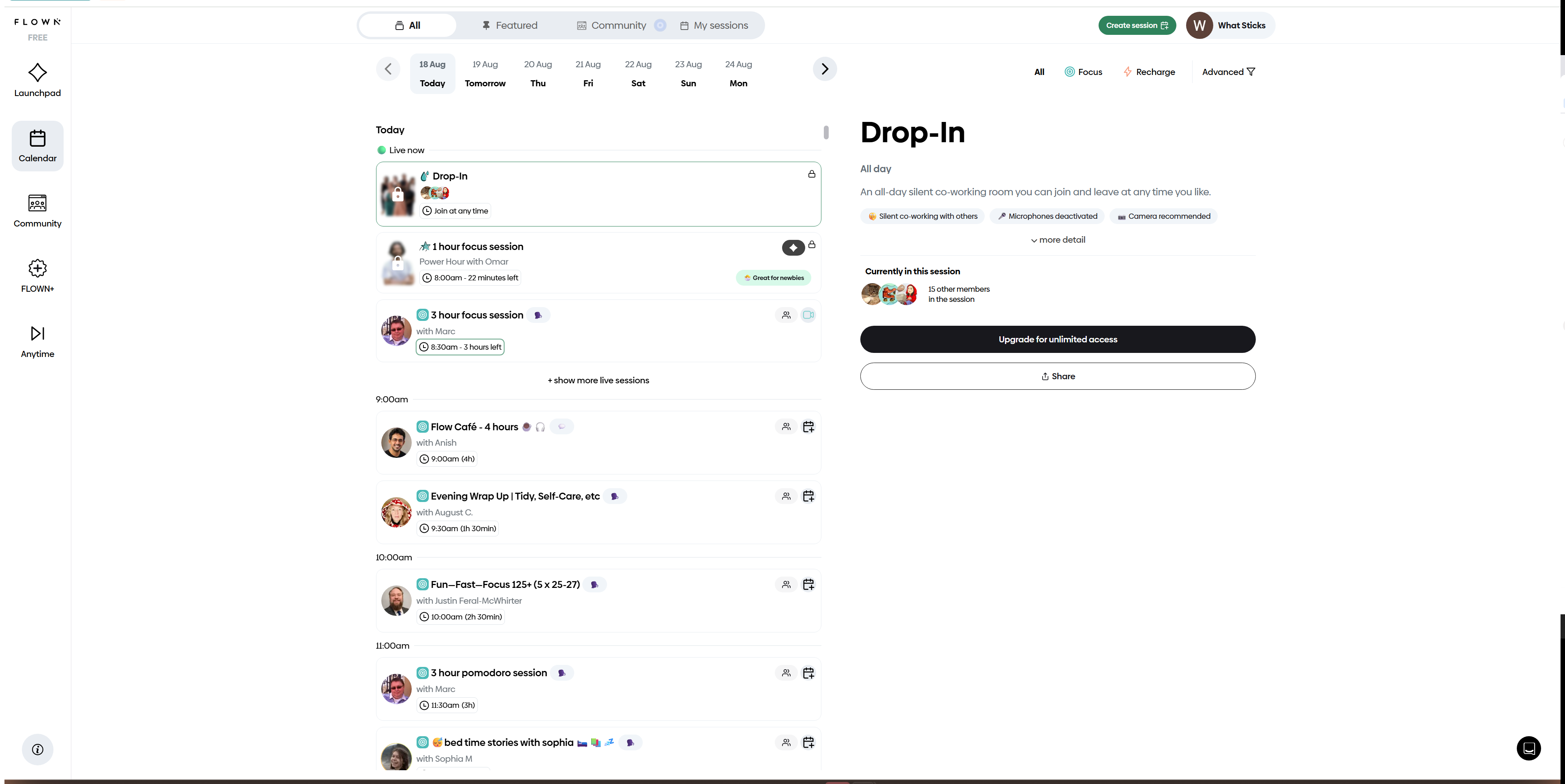Open Anytime in the sidebar

(x=37, y=341)
